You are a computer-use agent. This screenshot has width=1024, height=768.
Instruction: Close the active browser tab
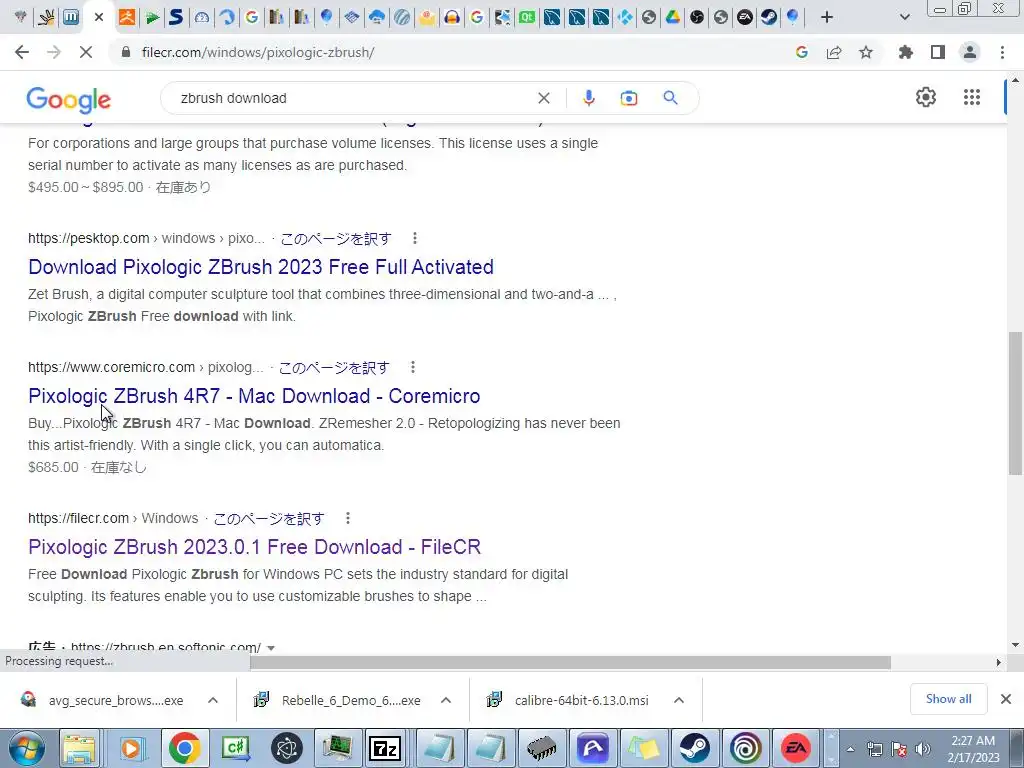[x=99, y=17]
